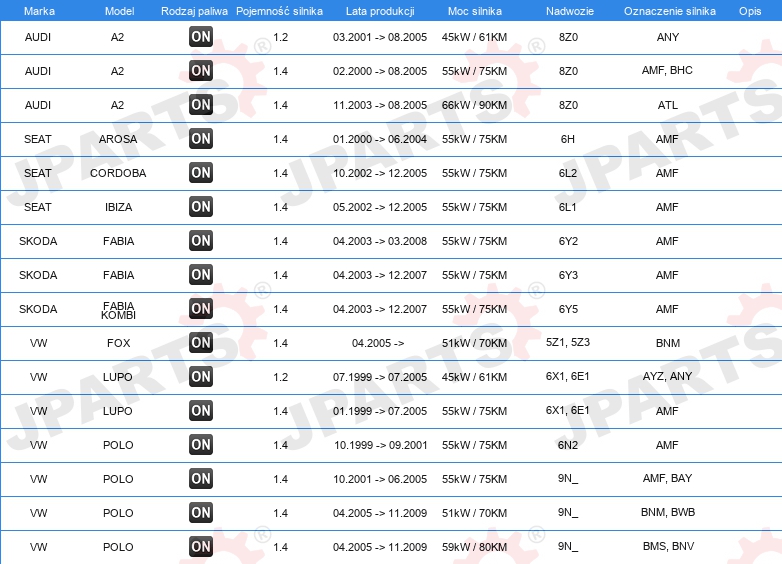Select the body code '6L1'
This screenshot has width=782, height=564.
[x=568, y=207]
